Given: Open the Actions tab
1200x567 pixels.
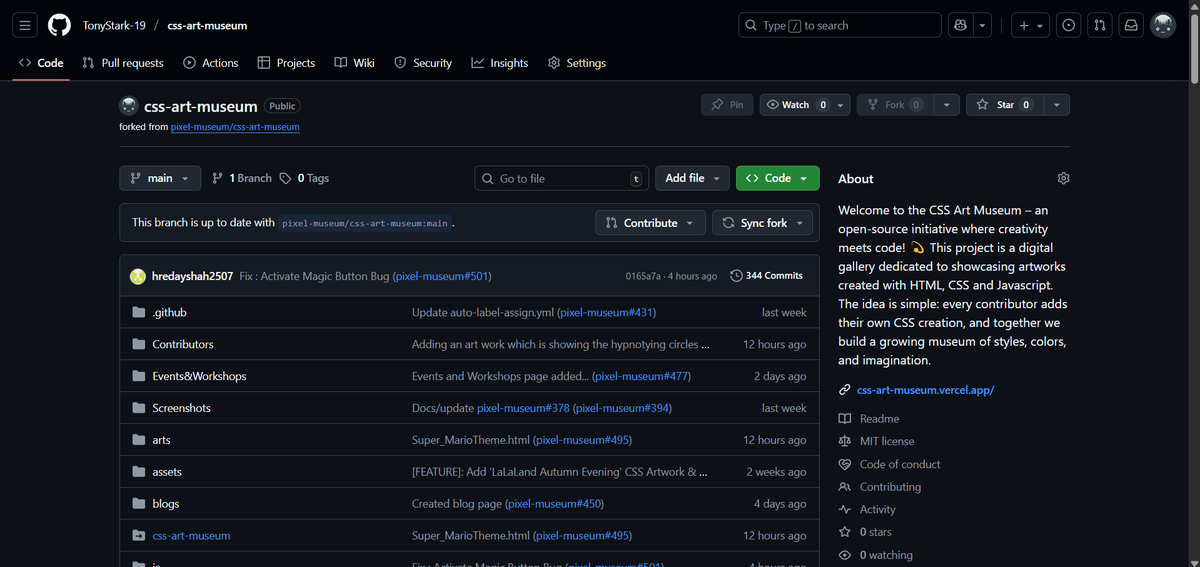Looking at the screenshot, I should (211, 63).
